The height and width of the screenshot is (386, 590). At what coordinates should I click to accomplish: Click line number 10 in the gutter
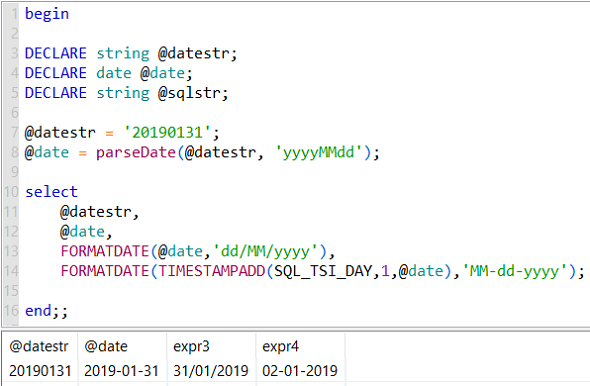click(11, 192)
